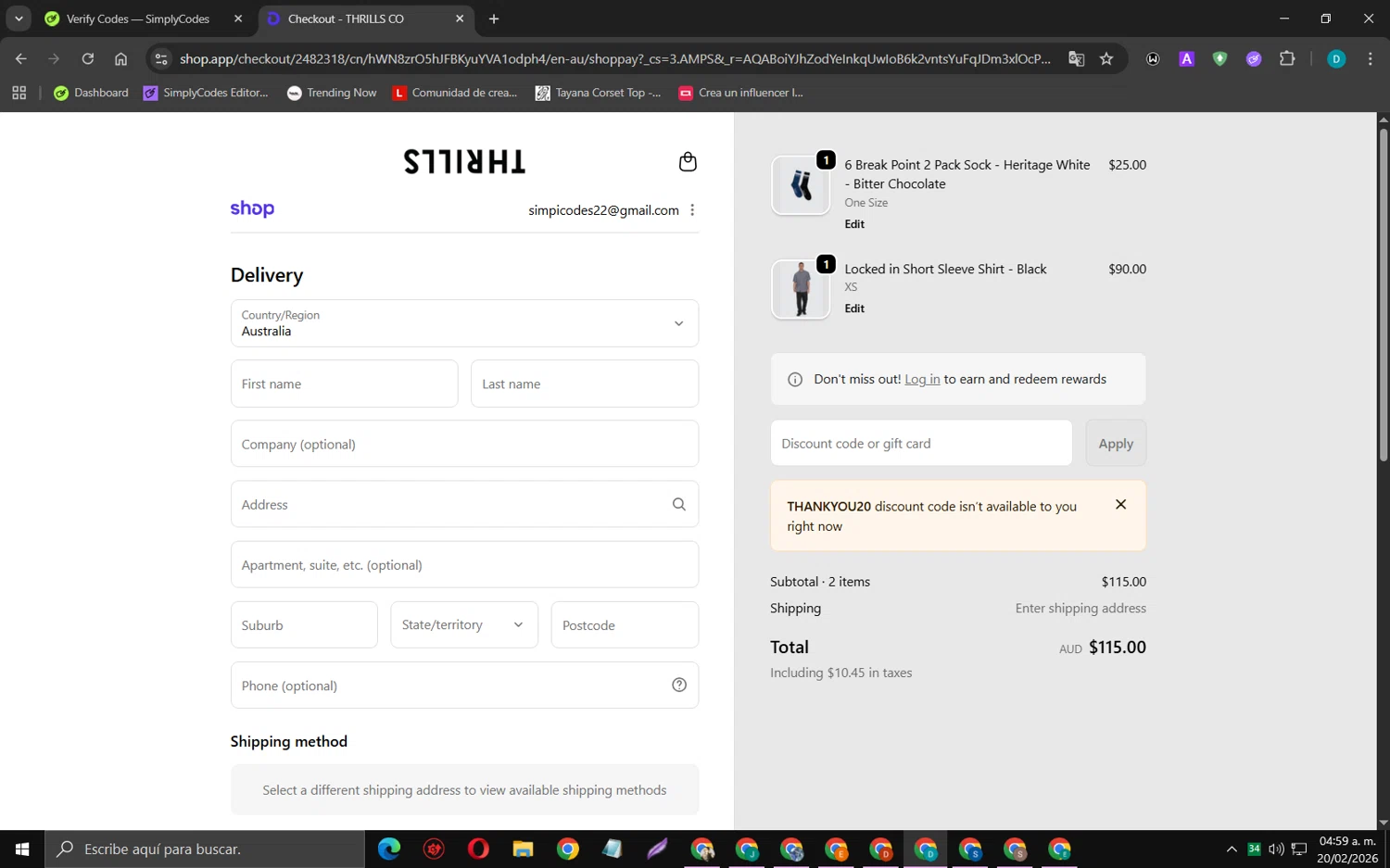Reload the checkout page
Image resolution: width=1390 pixels, height=868 pixels.
click(x=87, y=58)
